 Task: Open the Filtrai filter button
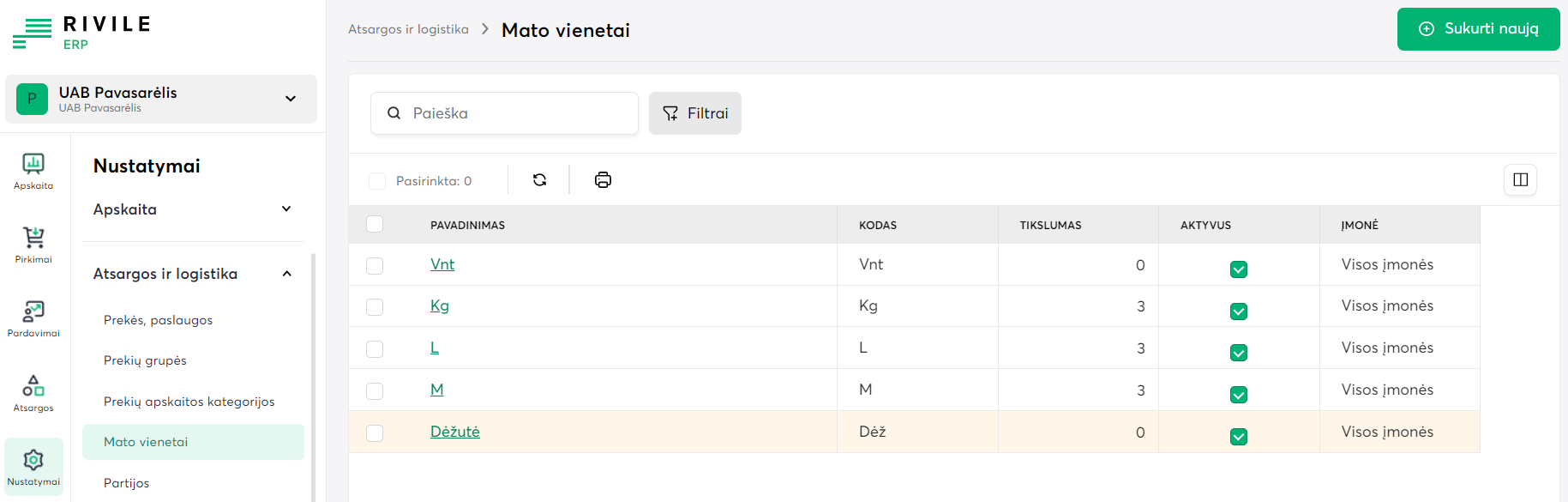(694, 113)
